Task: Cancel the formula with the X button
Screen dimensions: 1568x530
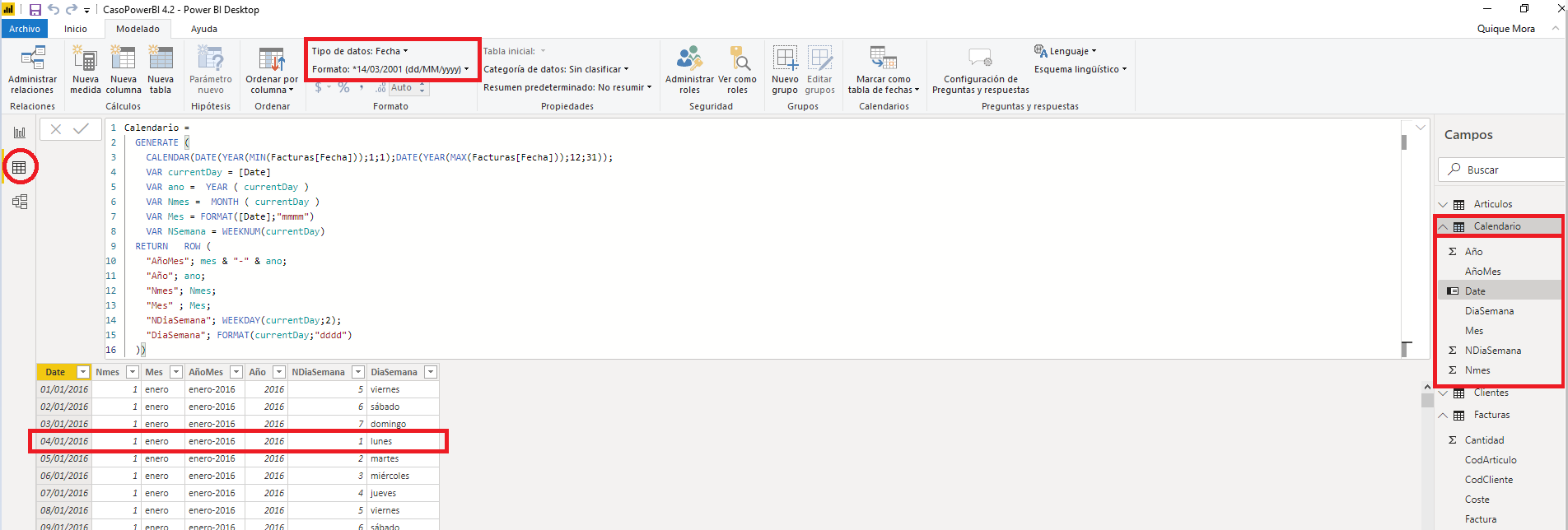Action: [56, 128]
